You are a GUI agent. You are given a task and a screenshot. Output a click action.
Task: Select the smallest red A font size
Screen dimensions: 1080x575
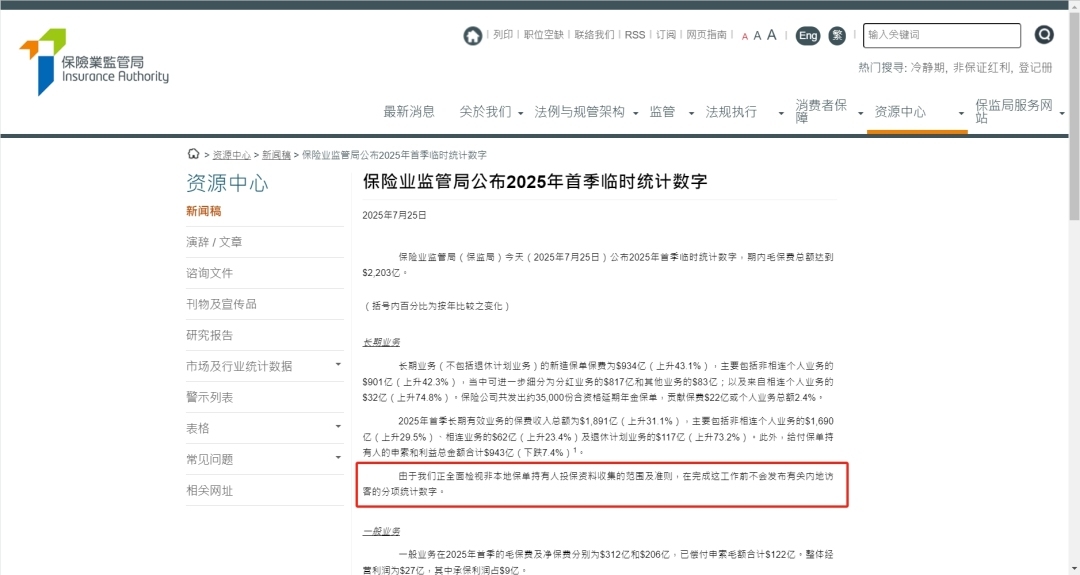(744, 37)
